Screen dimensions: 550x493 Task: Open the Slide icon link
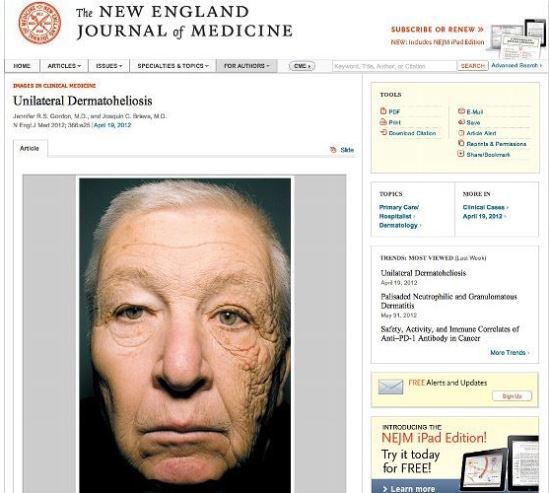click(333, 150)
